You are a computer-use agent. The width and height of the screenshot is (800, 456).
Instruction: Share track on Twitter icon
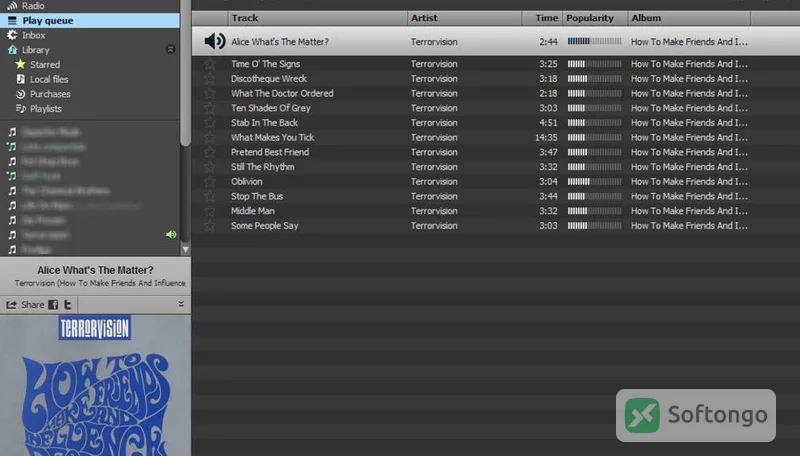pyautogui.click(x=67, y=305)
